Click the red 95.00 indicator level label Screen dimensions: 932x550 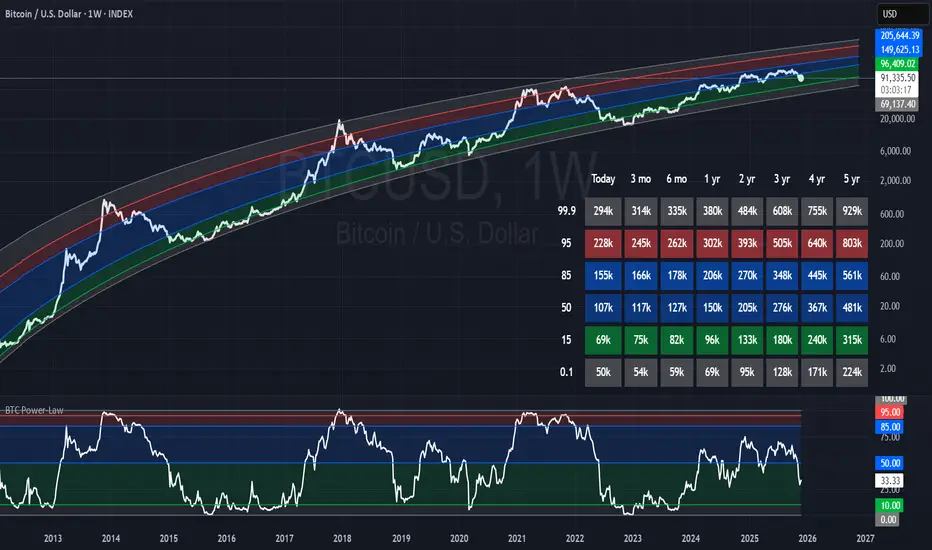pos(890,412)
